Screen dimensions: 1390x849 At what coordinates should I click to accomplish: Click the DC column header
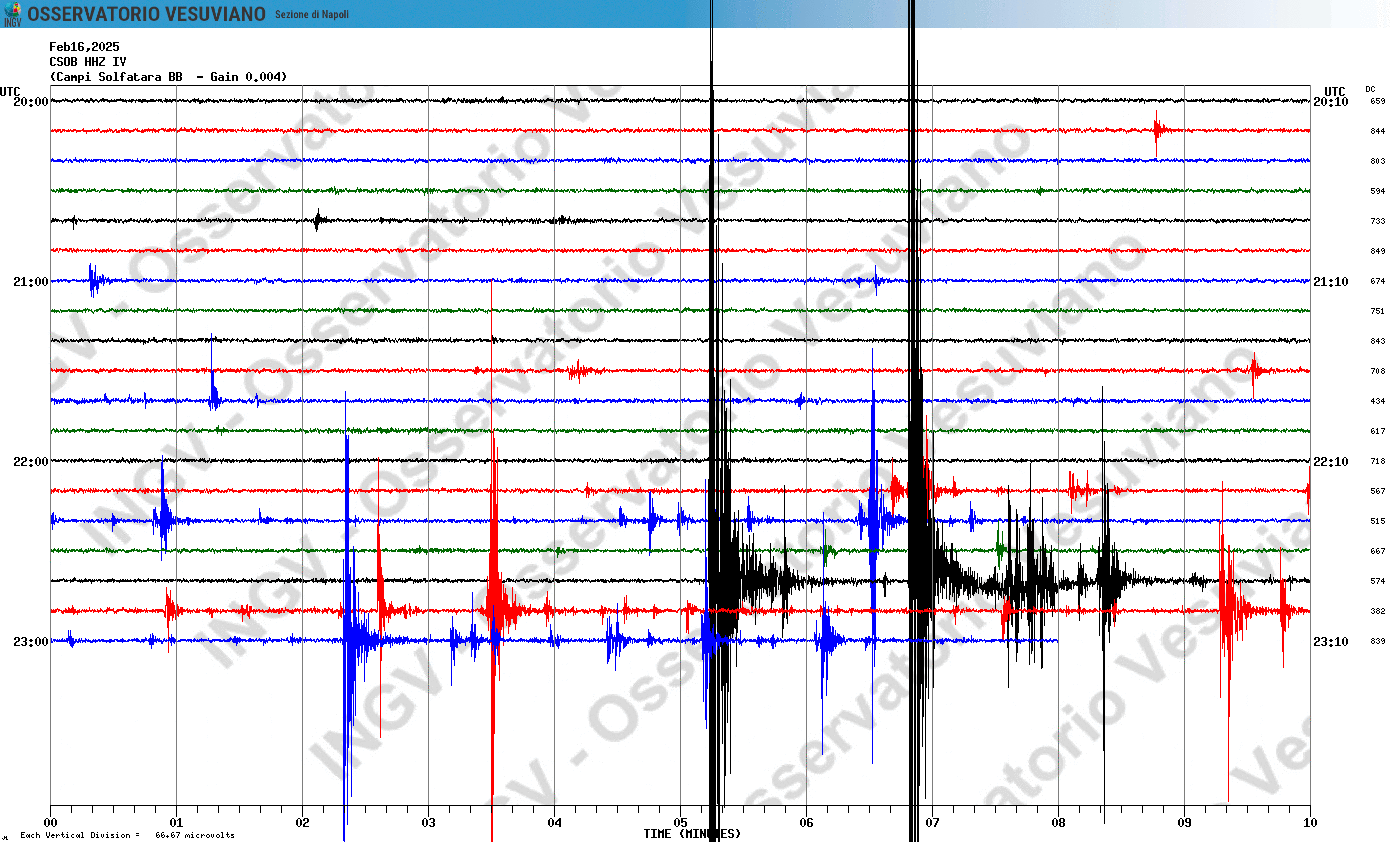pos(1370,89)
